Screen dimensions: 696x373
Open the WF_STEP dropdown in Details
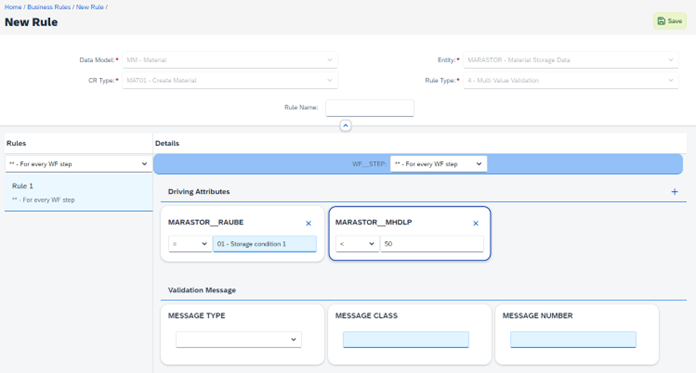coord(438,164)
